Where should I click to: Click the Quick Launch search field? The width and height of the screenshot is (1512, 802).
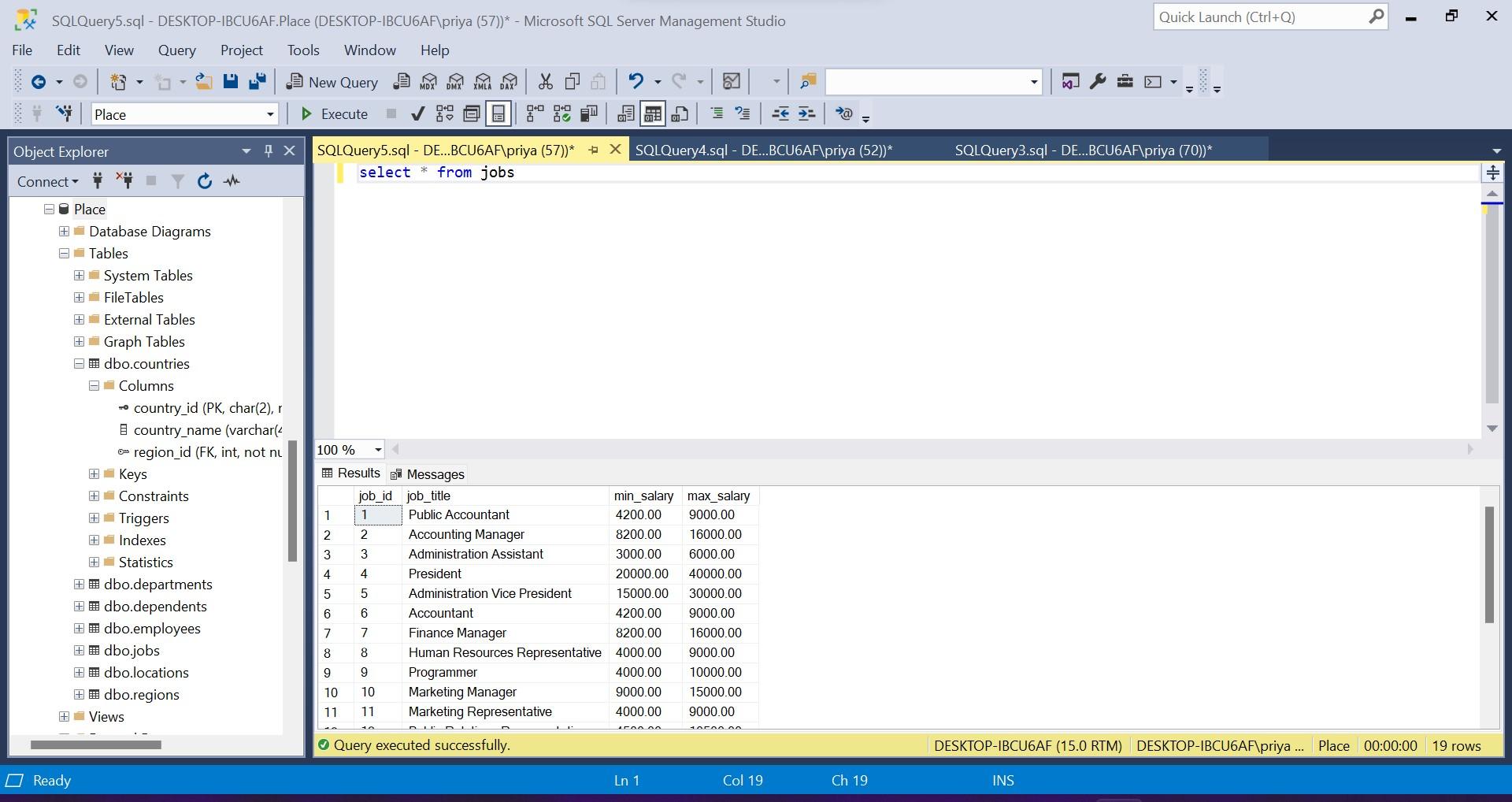pyautogui.click(x=1260, y=17)
